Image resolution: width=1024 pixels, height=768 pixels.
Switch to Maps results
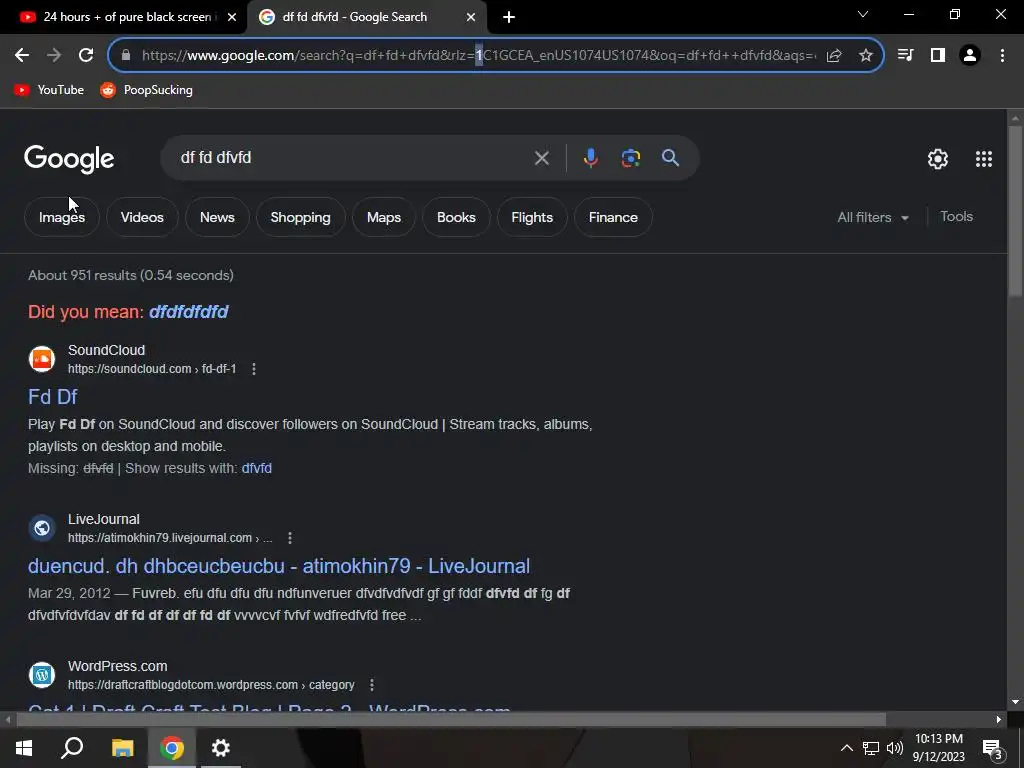pos(384,217)
